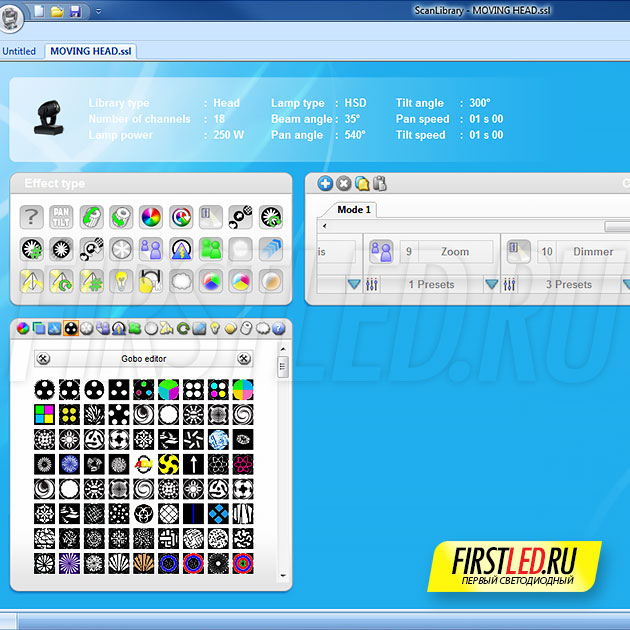This screenshot has width=630, height=630.
Task: Select the four-color square gobo thumbnail
Action: pos(44,413)
